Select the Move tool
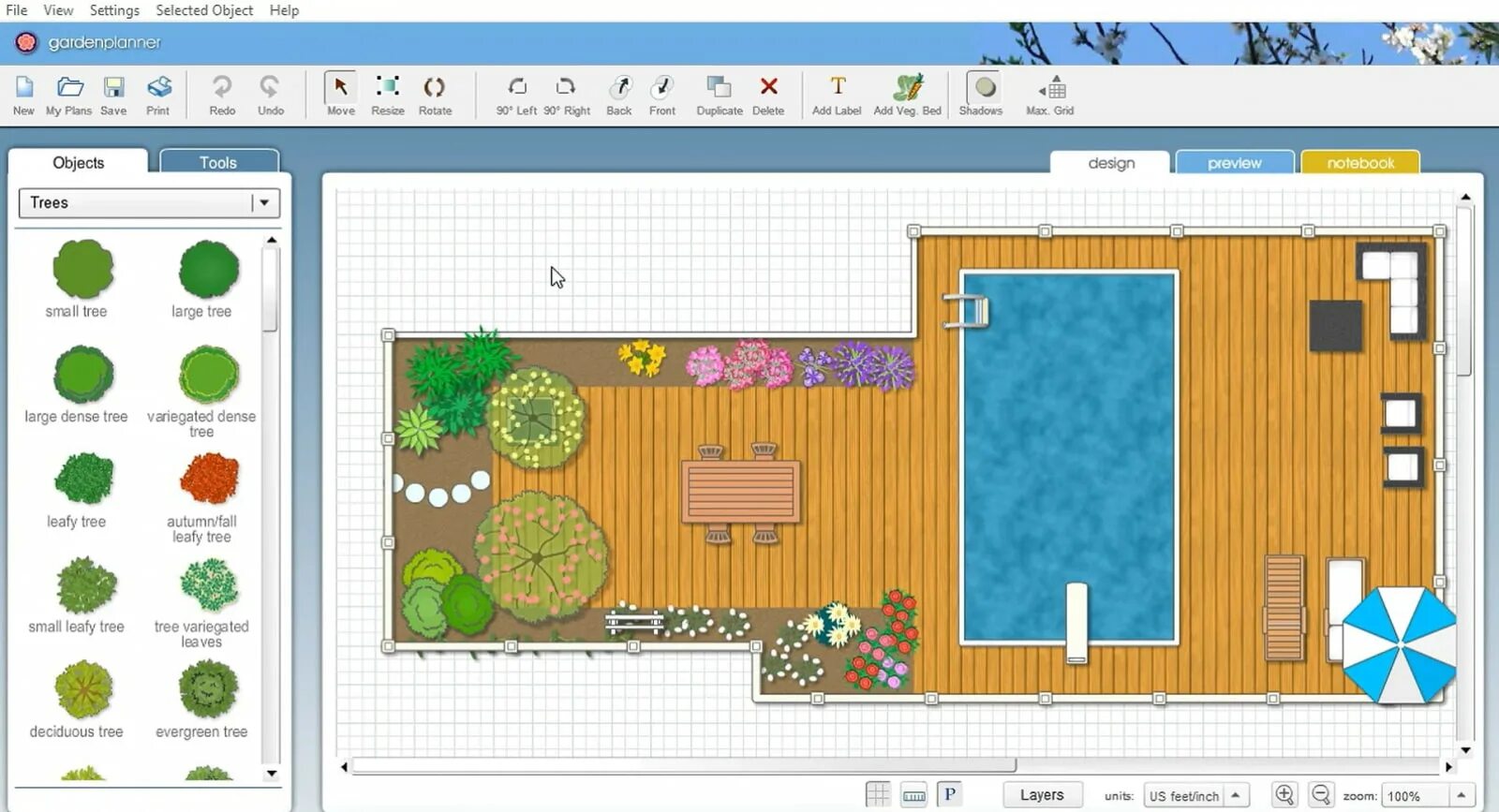Viewport: 1499px width, 812px height. 340,87
